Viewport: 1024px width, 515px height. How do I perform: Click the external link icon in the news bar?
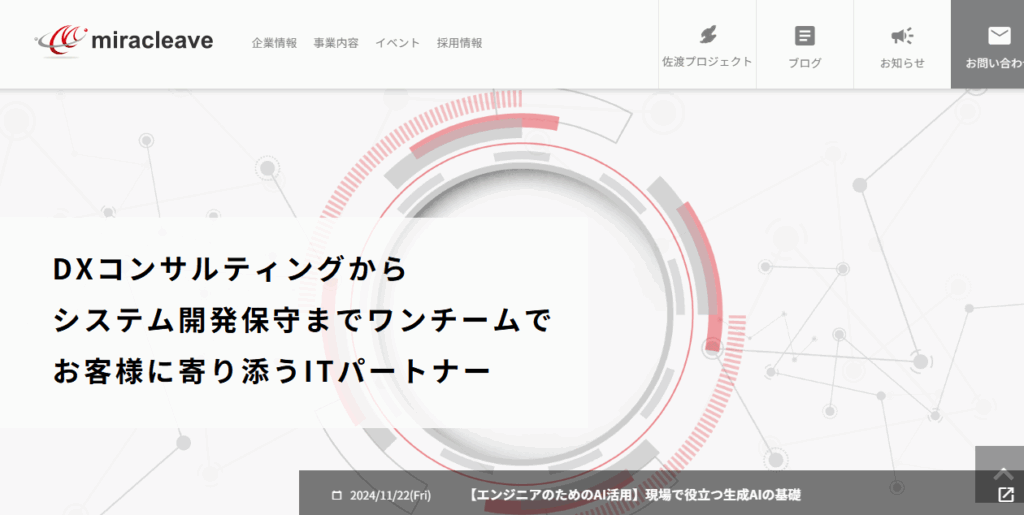[x=1006, y=494]
